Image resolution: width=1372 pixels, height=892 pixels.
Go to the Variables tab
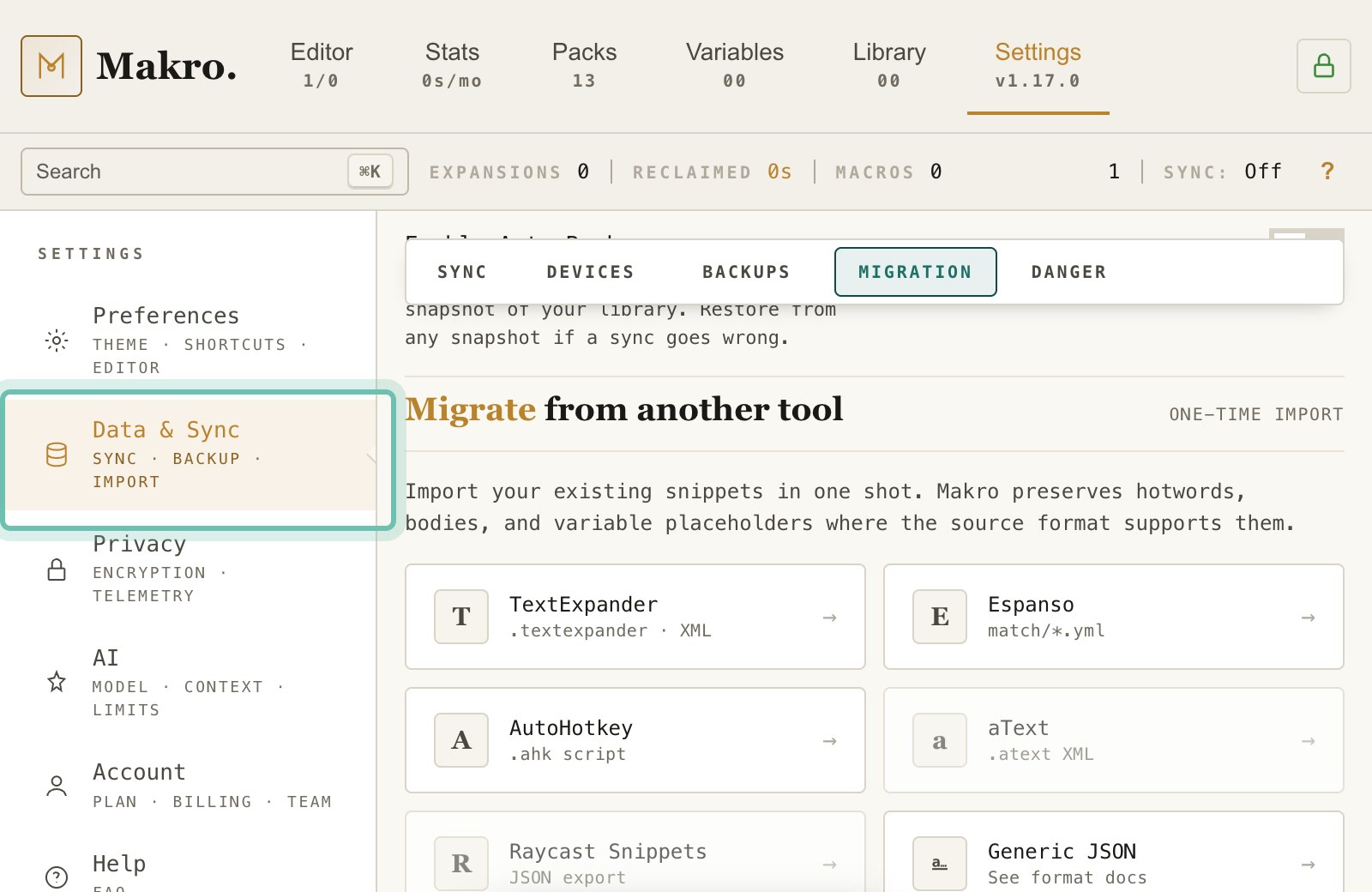pyautogui.click(x=735, y=65)
